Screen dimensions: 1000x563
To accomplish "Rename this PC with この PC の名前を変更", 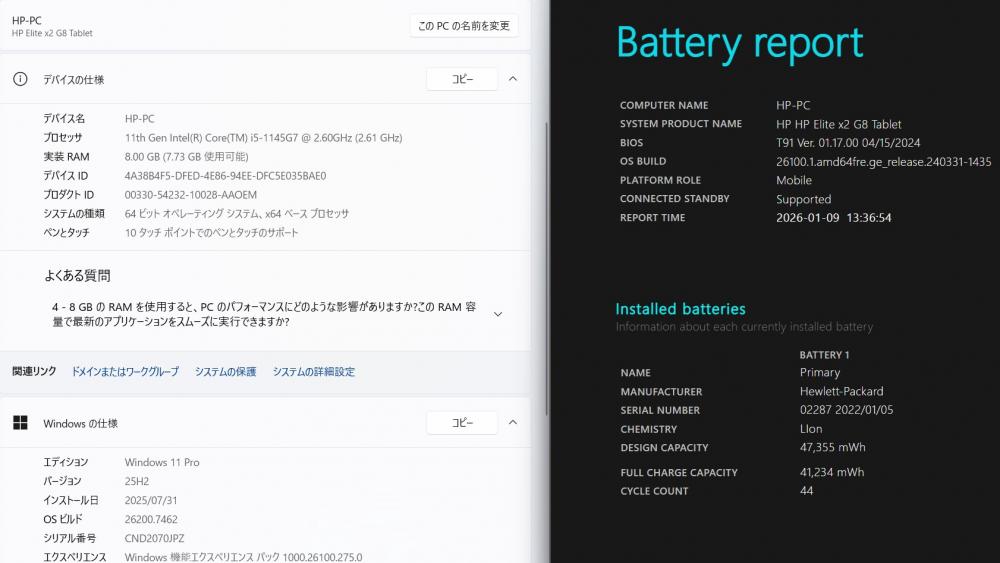I will [x=464, y=26].
